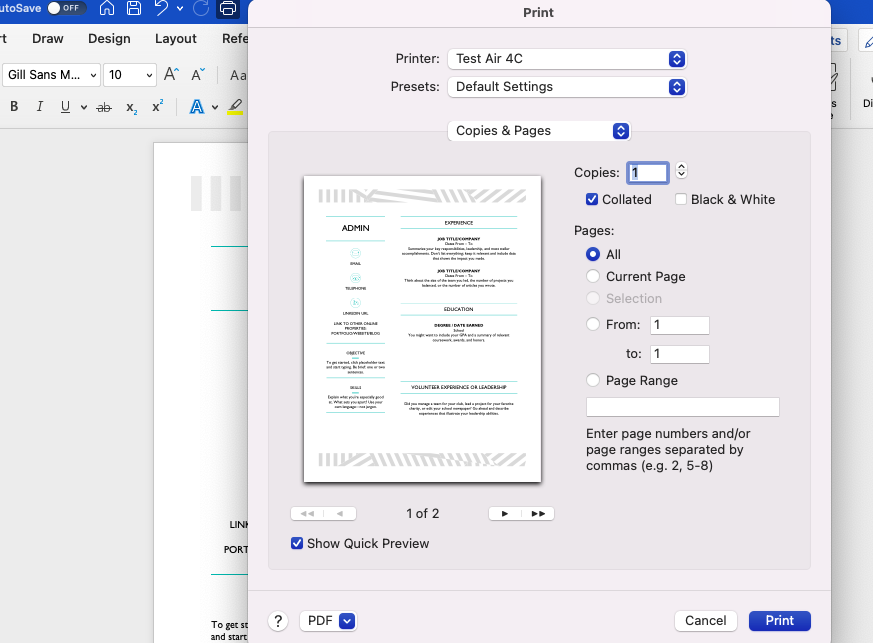
Task: Click the Save icon in the title bar
Action: coord(134,8)
